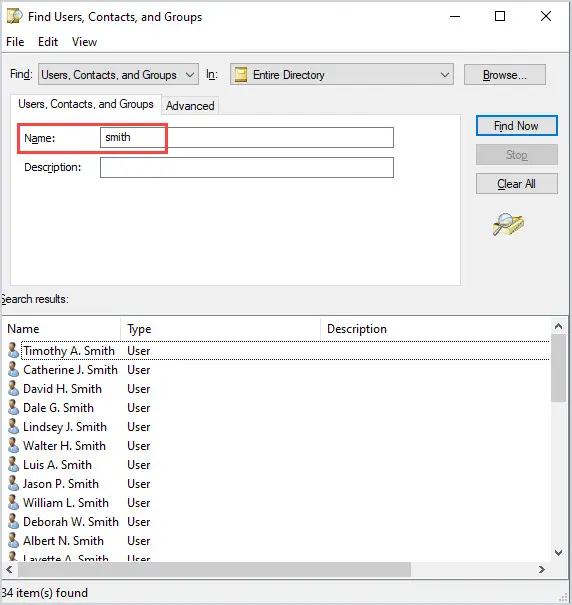Open the Edit menu
The image size is (572, 605).
click(48, 42)
